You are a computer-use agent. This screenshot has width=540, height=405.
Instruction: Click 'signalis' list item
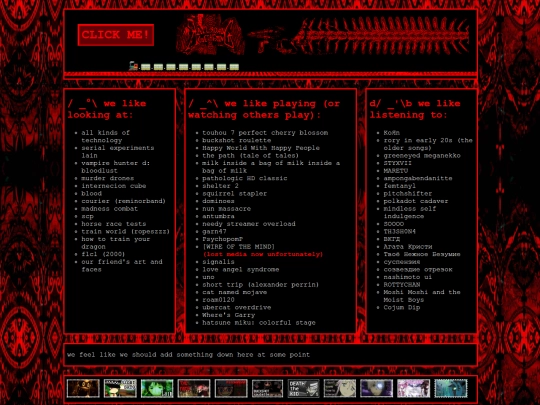(218, 262)
